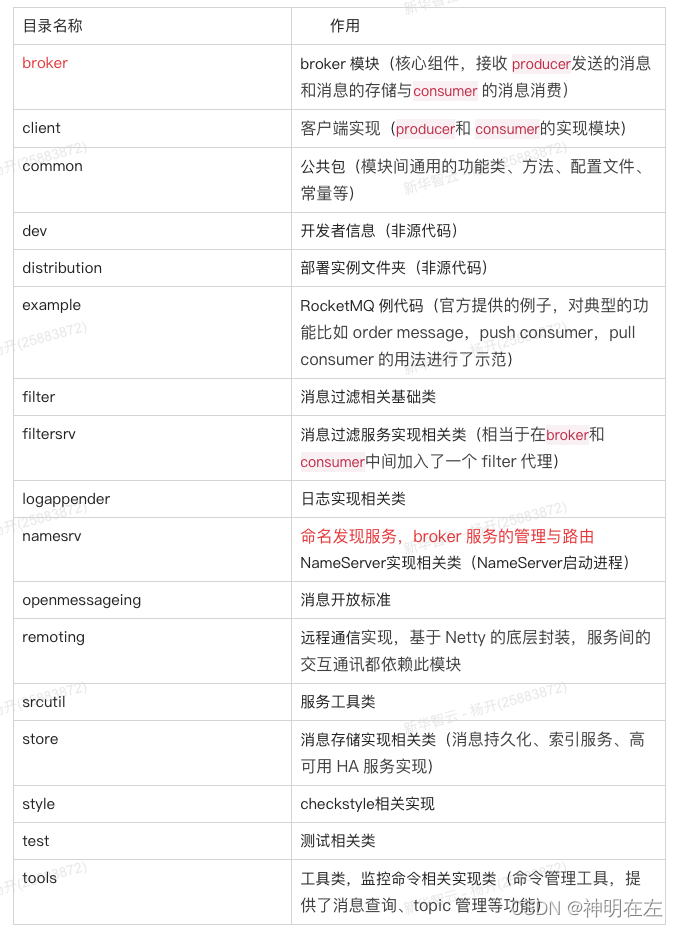Click '消息开放标准' description
This screenshot has height=927, width=678.
345,600
